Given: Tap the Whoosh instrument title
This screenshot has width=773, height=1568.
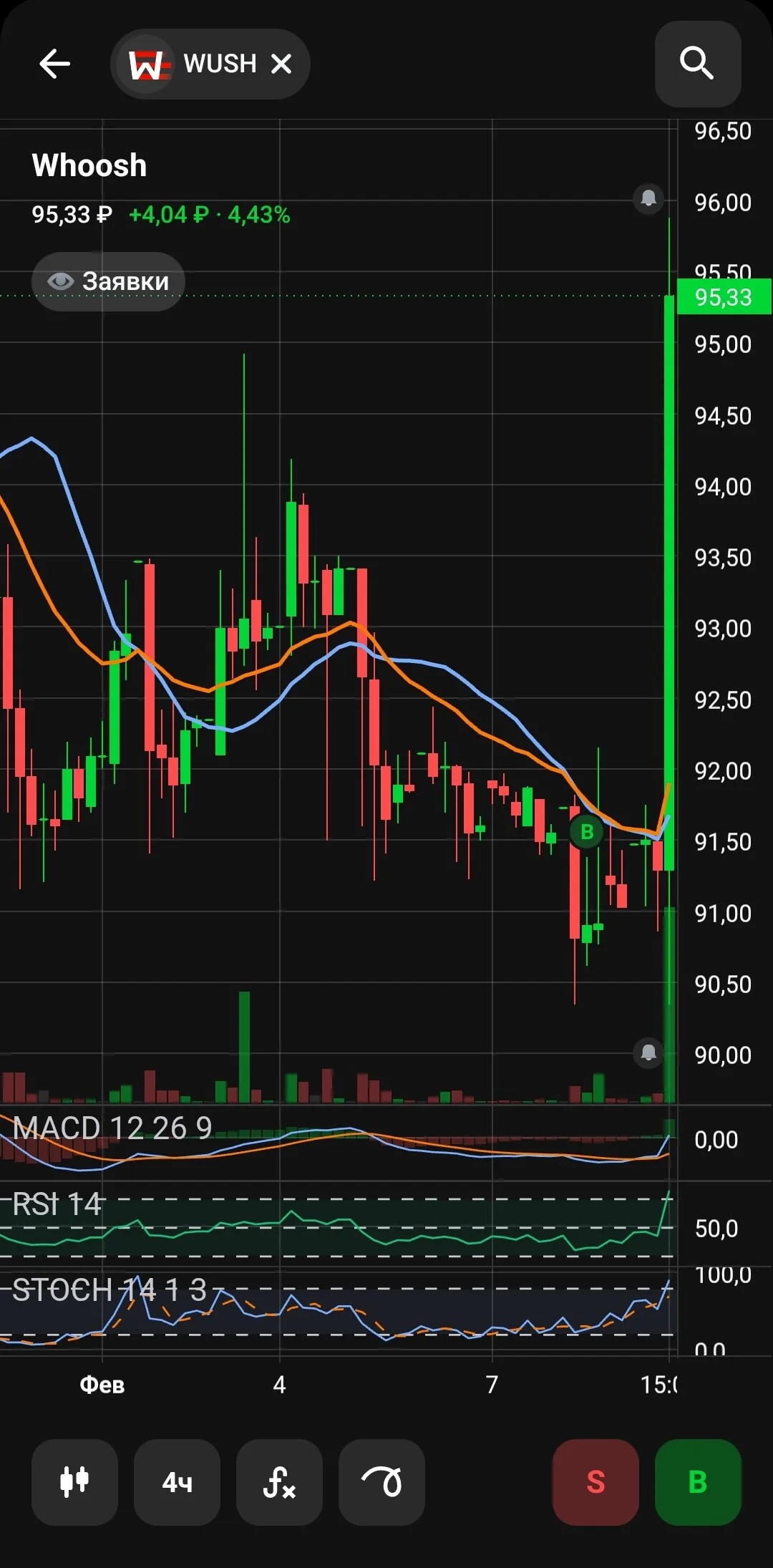Looking at the screenshot, I should tap(89, 165).
